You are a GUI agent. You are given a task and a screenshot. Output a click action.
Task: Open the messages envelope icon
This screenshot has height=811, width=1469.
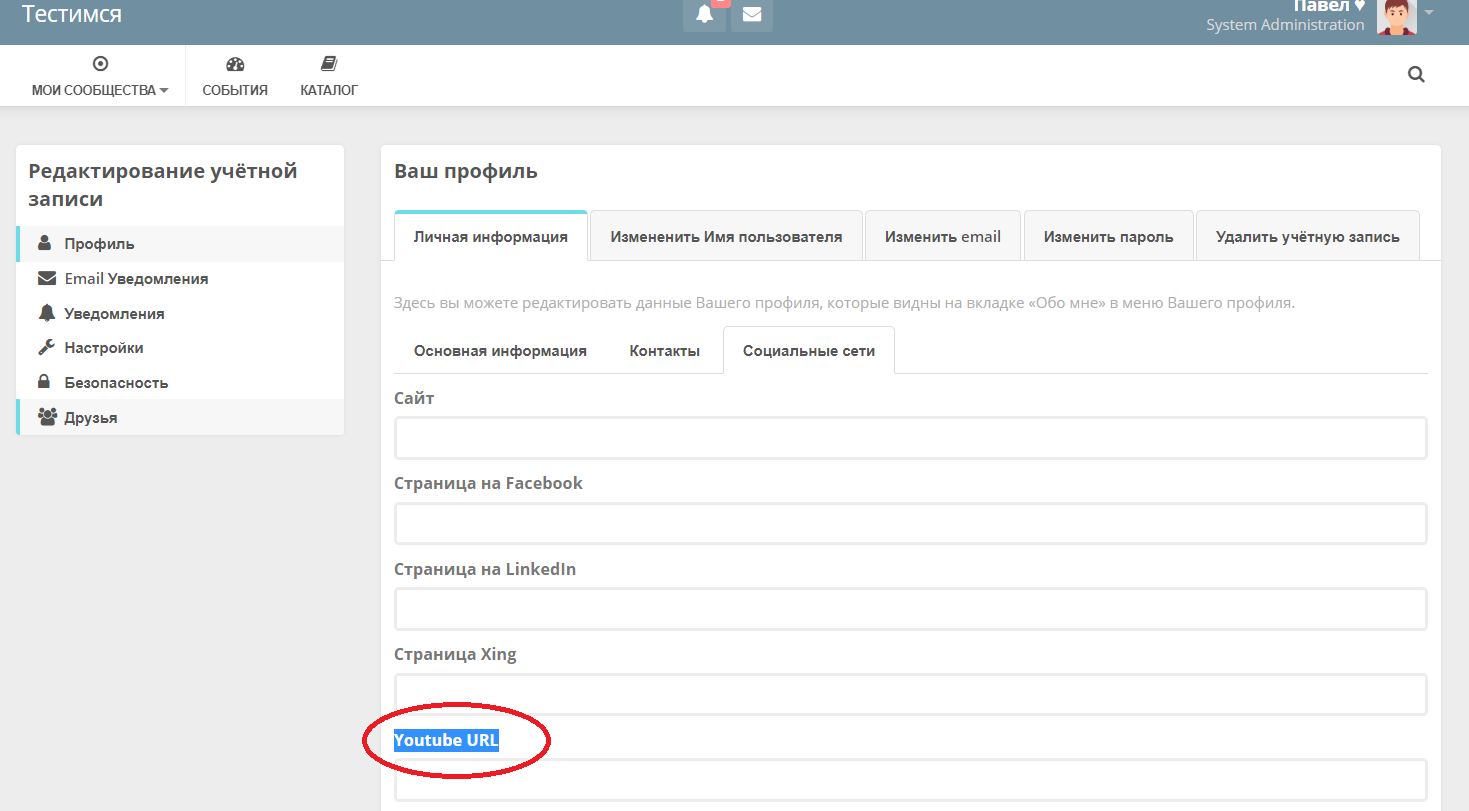(752, 15)
